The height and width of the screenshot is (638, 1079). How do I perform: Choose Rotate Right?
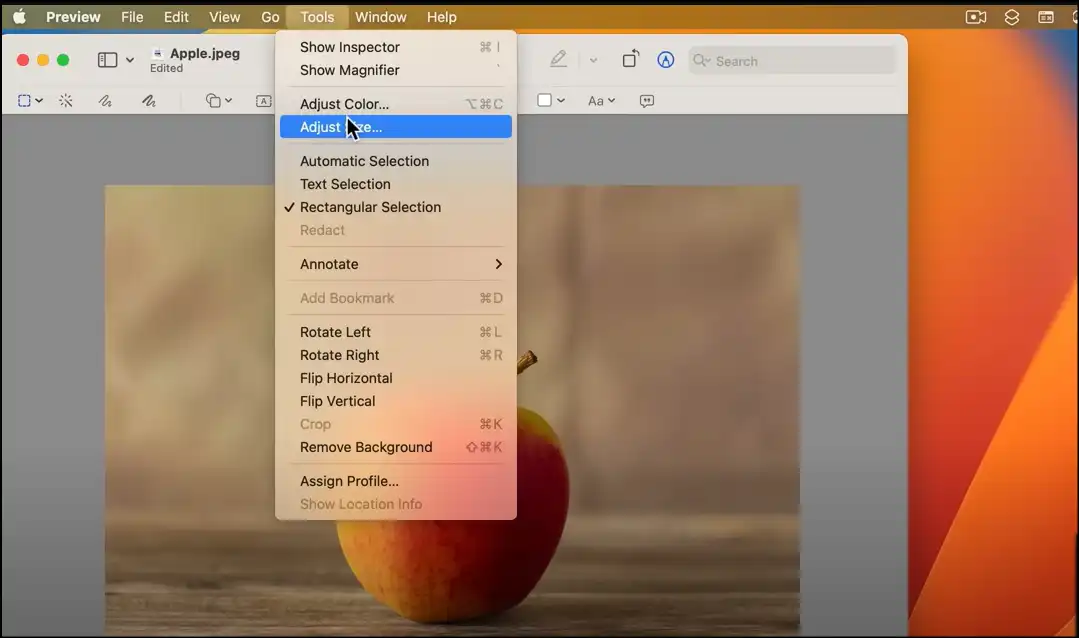coord(396,355)
